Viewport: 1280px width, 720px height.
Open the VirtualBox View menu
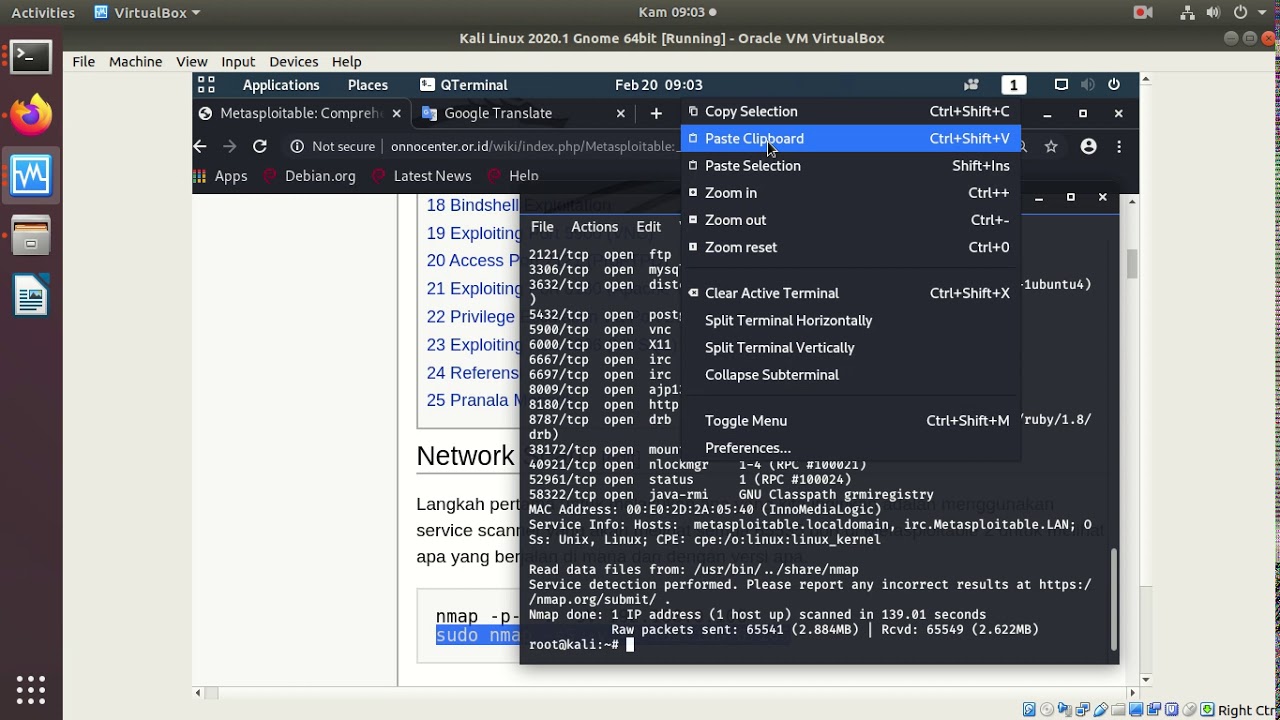pos(192,61)
